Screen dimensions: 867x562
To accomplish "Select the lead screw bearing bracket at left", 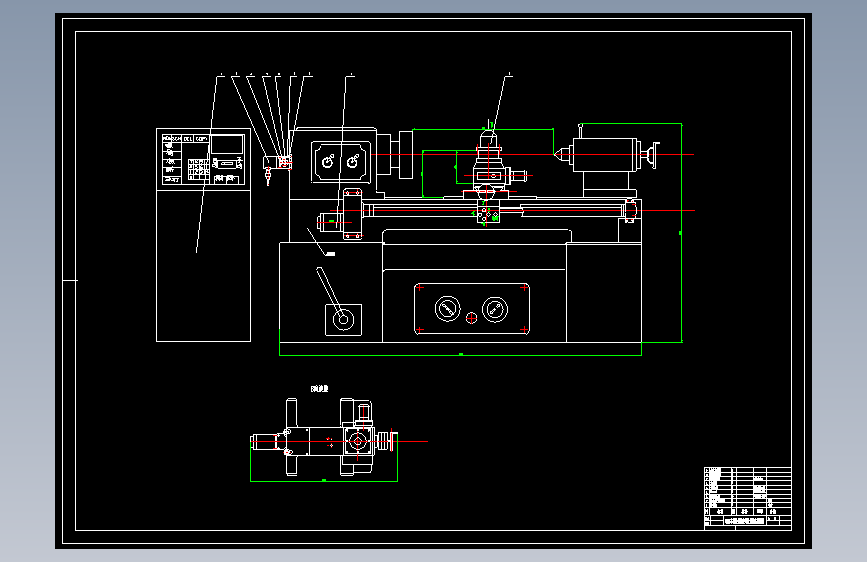I will [x=352, y=214].
